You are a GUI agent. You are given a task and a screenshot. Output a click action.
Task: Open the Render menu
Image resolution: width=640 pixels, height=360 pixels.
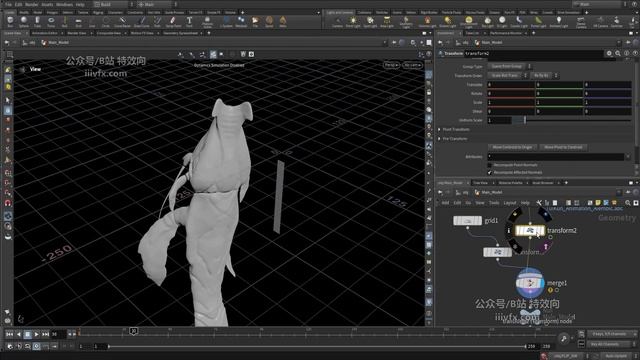coord(31,4)
